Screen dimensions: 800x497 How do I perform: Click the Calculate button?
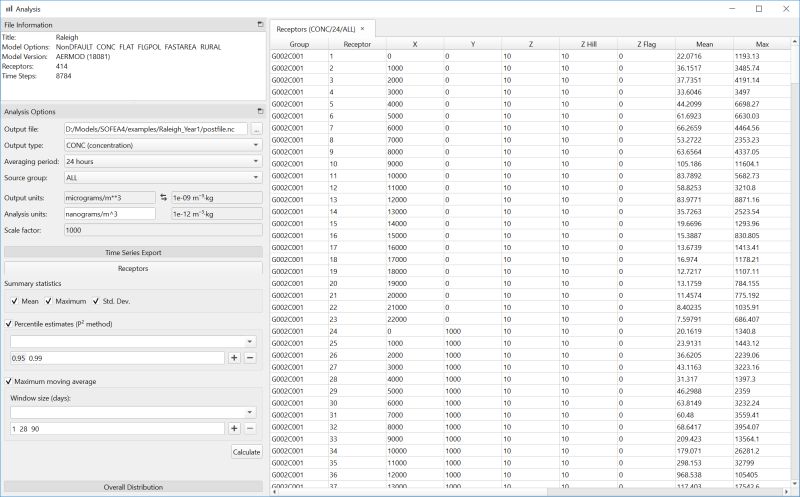246,452
